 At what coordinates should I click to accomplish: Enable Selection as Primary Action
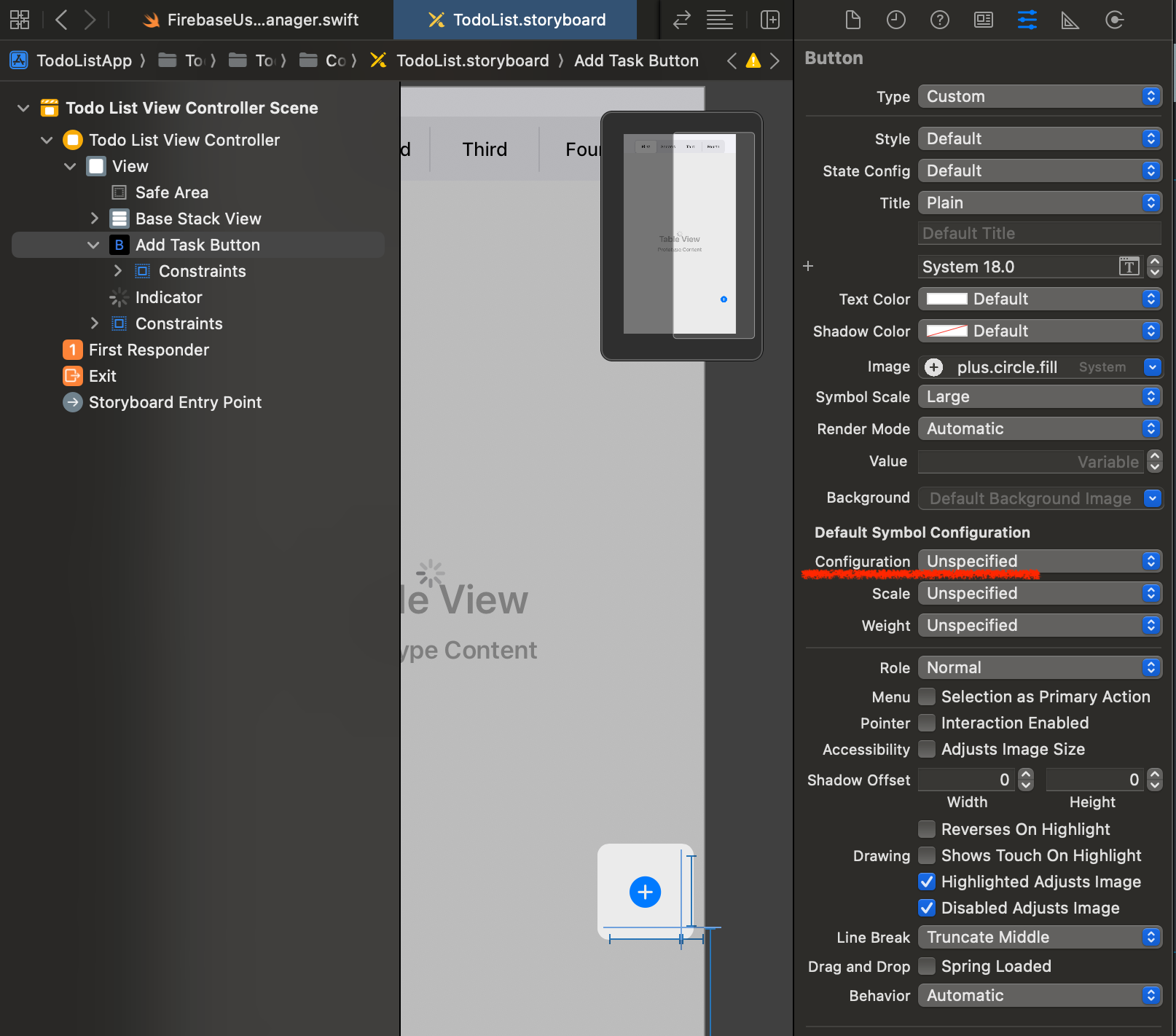point(927,696)
